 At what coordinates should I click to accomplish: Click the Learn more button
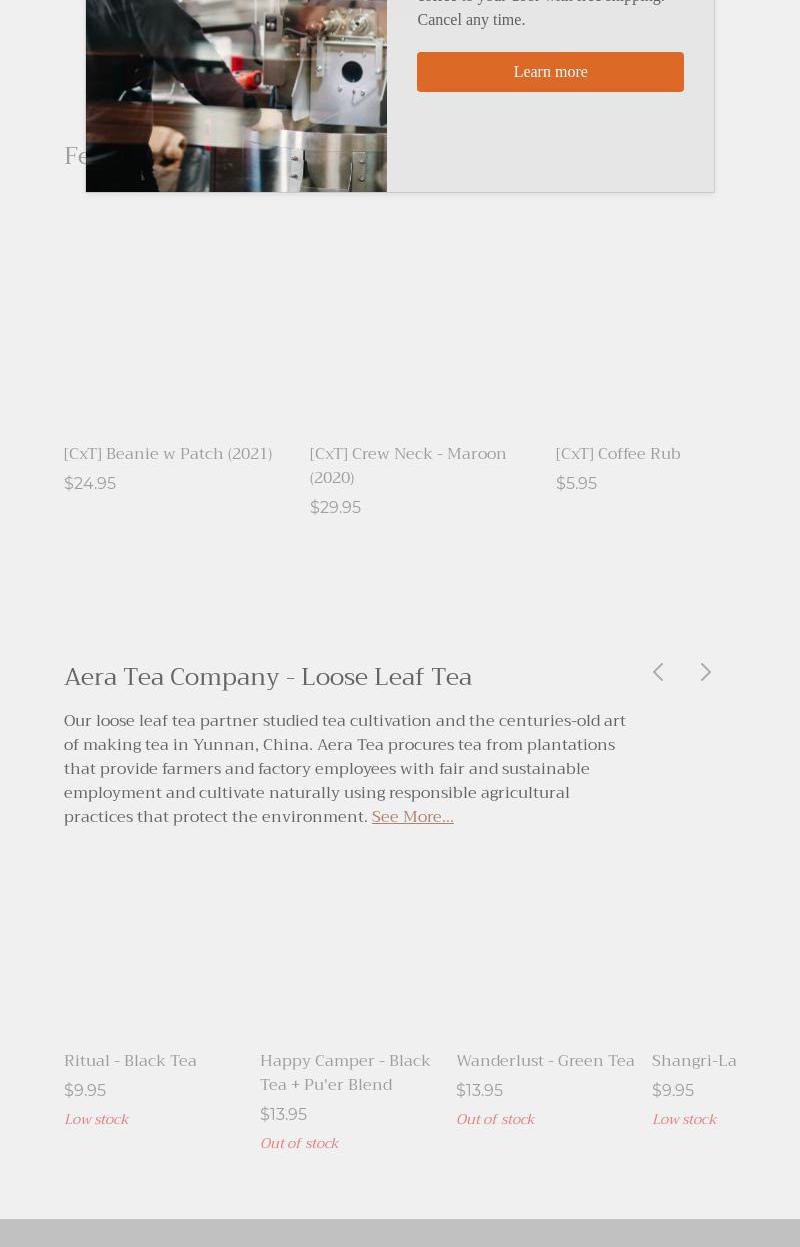[x=550, y=72]
